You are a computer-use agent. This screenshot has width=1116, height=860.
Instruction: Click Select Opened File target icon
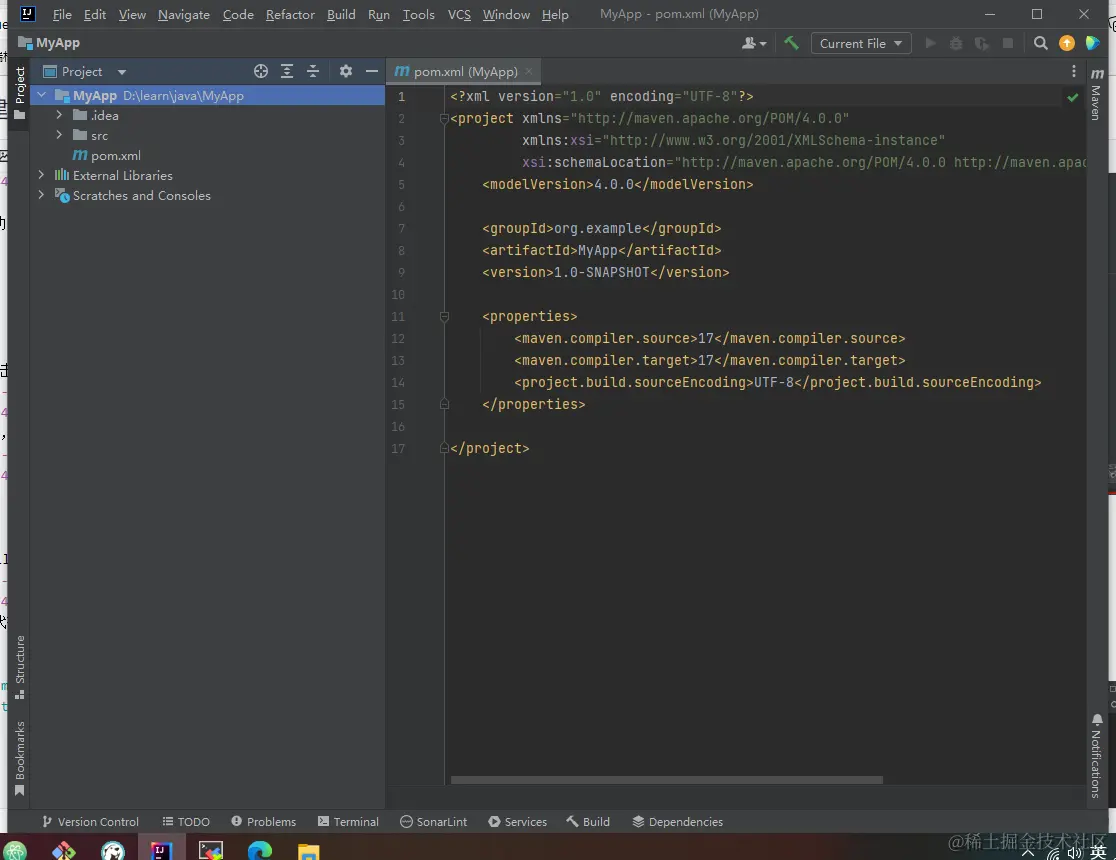261,71
